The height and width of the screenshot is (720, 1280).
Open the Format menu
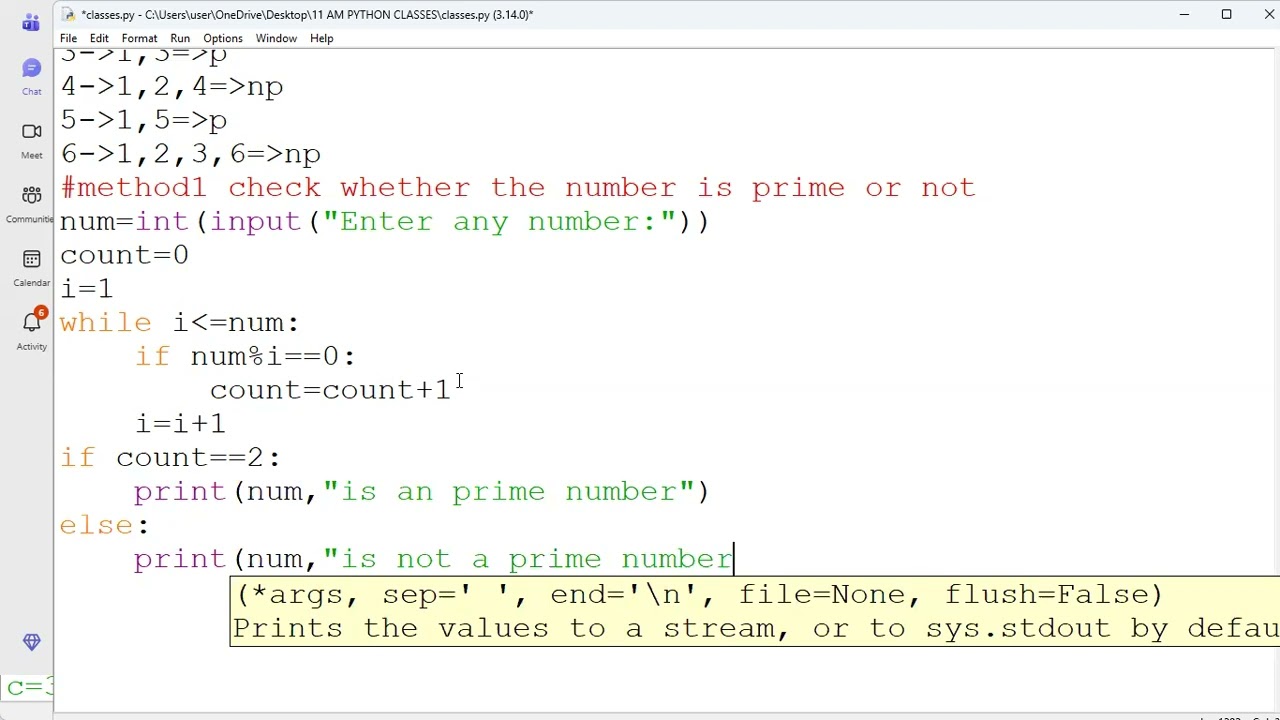point(139,38)
